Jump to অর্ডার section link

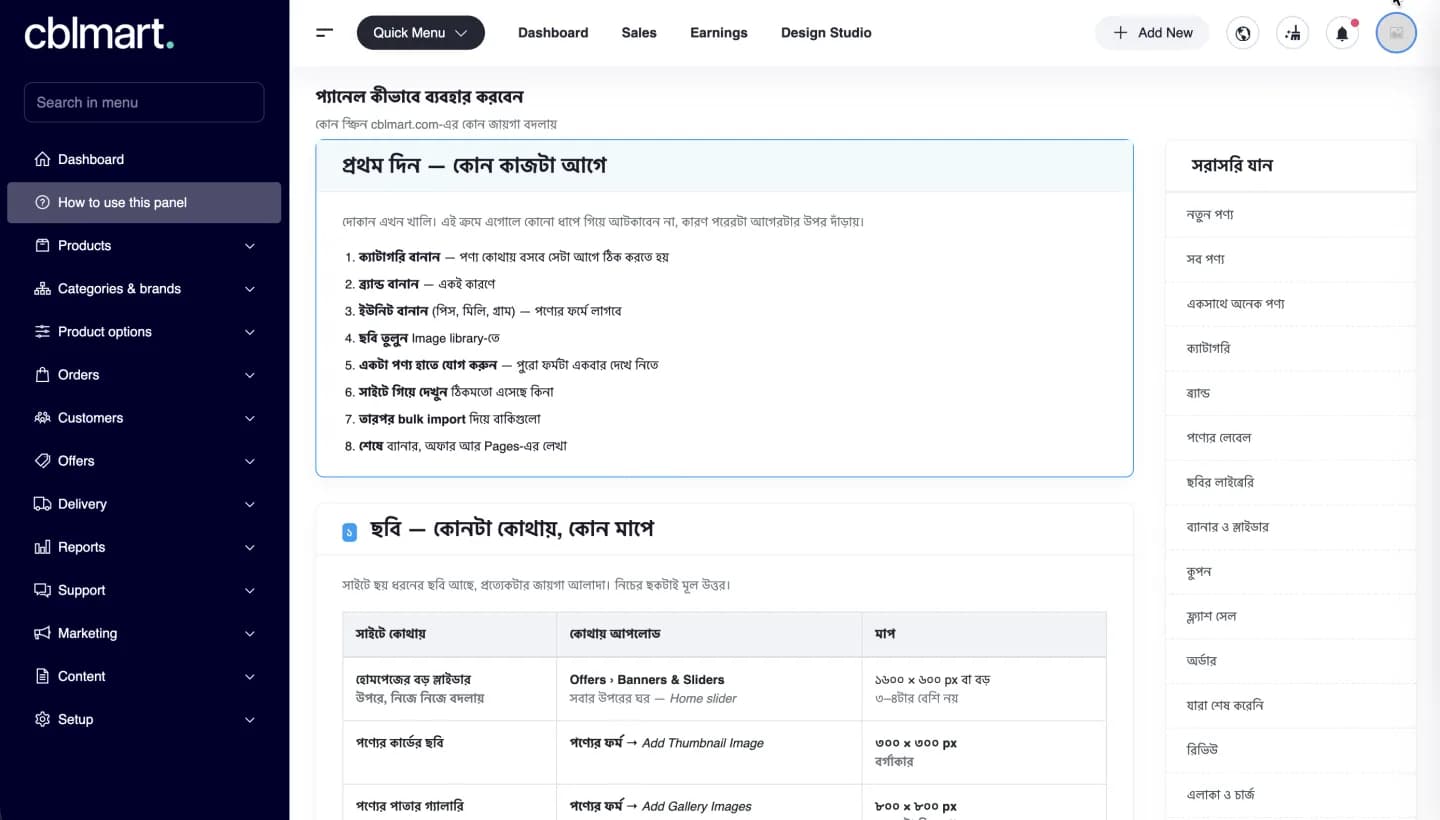[1290, 660]
